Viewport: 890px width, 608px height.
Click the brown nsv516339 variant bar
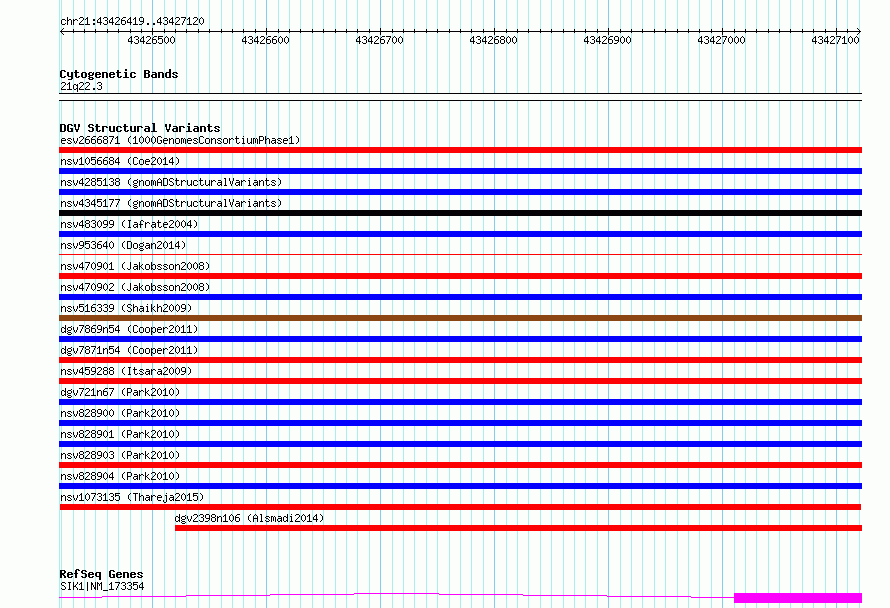pyautogui.click(x=460, y=318)
